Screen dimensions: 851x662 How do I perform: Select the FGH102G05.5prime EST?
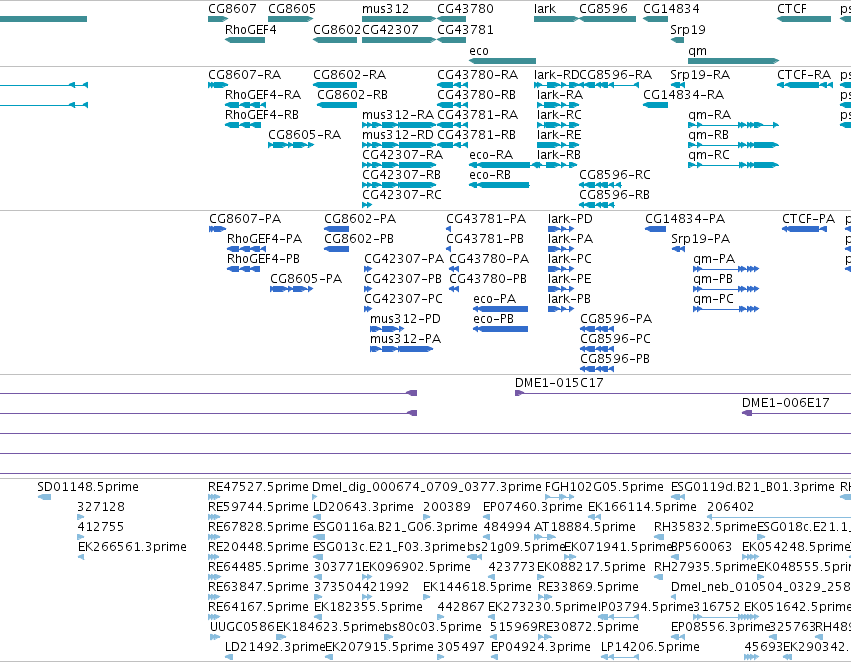(559, 497)
